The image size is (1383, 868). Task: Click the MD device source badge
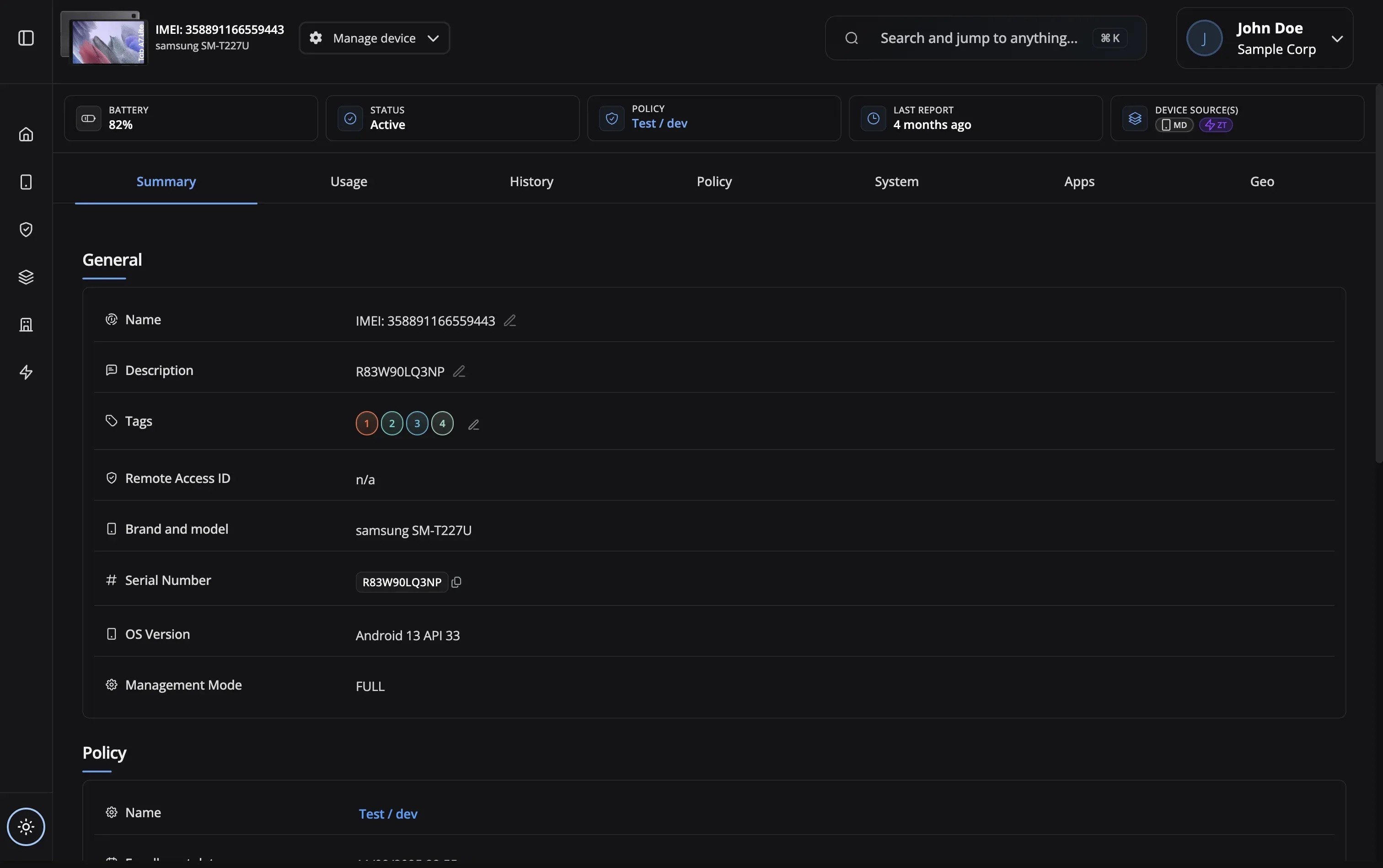[1174, 125]
